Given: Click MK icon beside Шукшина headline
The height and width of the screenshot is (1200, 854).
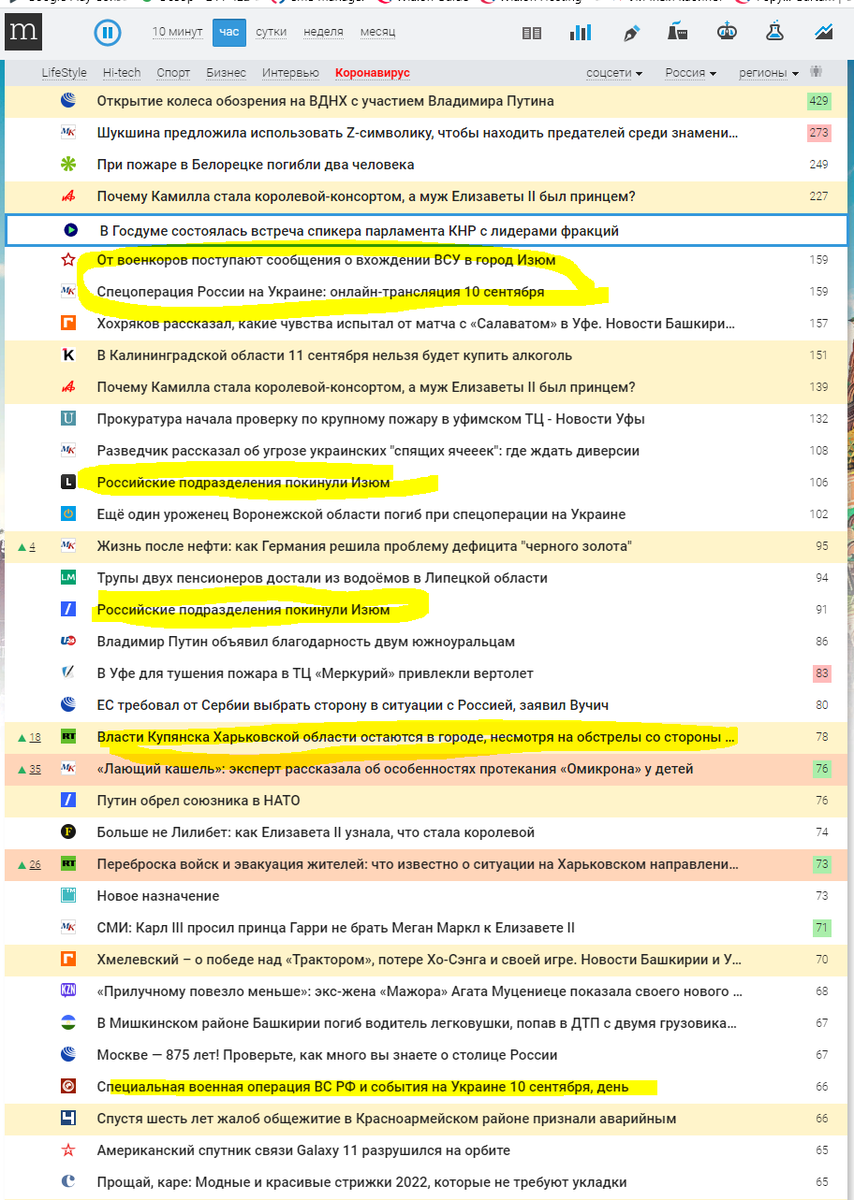Looking at the screenshot, I should [x=68, y=133].
